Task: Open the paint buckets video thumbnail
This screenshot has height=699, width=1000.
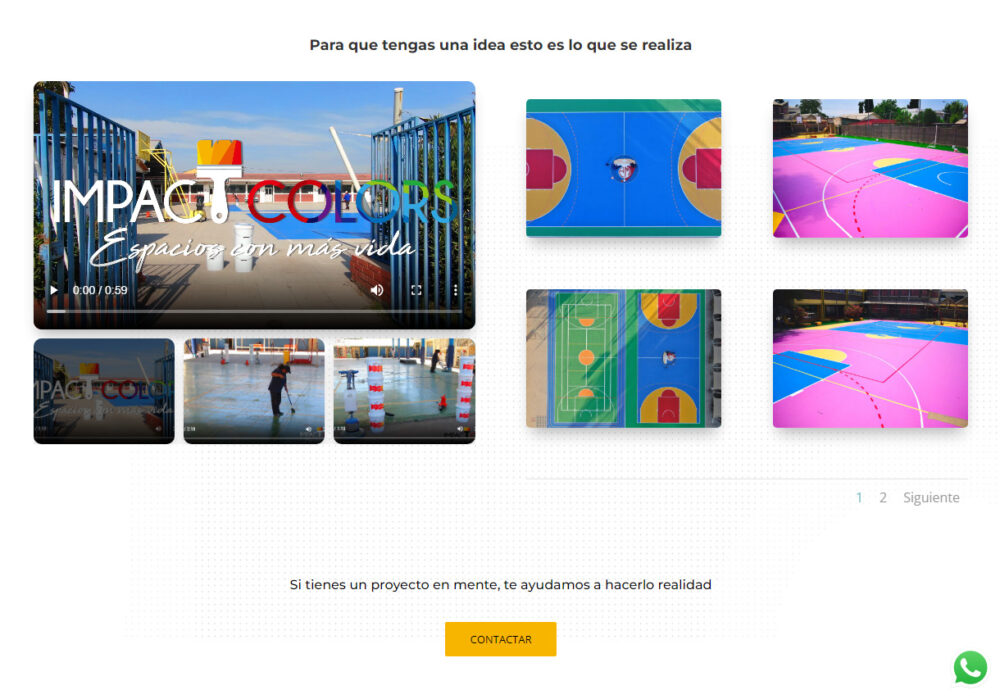Action: pyautogui.click(x=404, y=391)
